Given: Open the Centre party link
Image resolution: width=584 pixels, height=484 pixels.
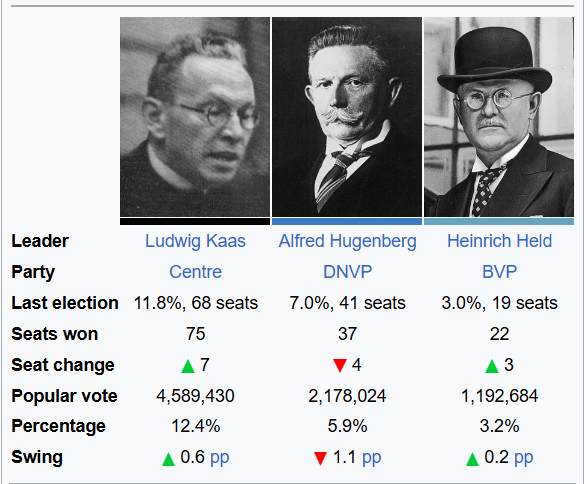Looking at the screenshot, I should [195, 272].
